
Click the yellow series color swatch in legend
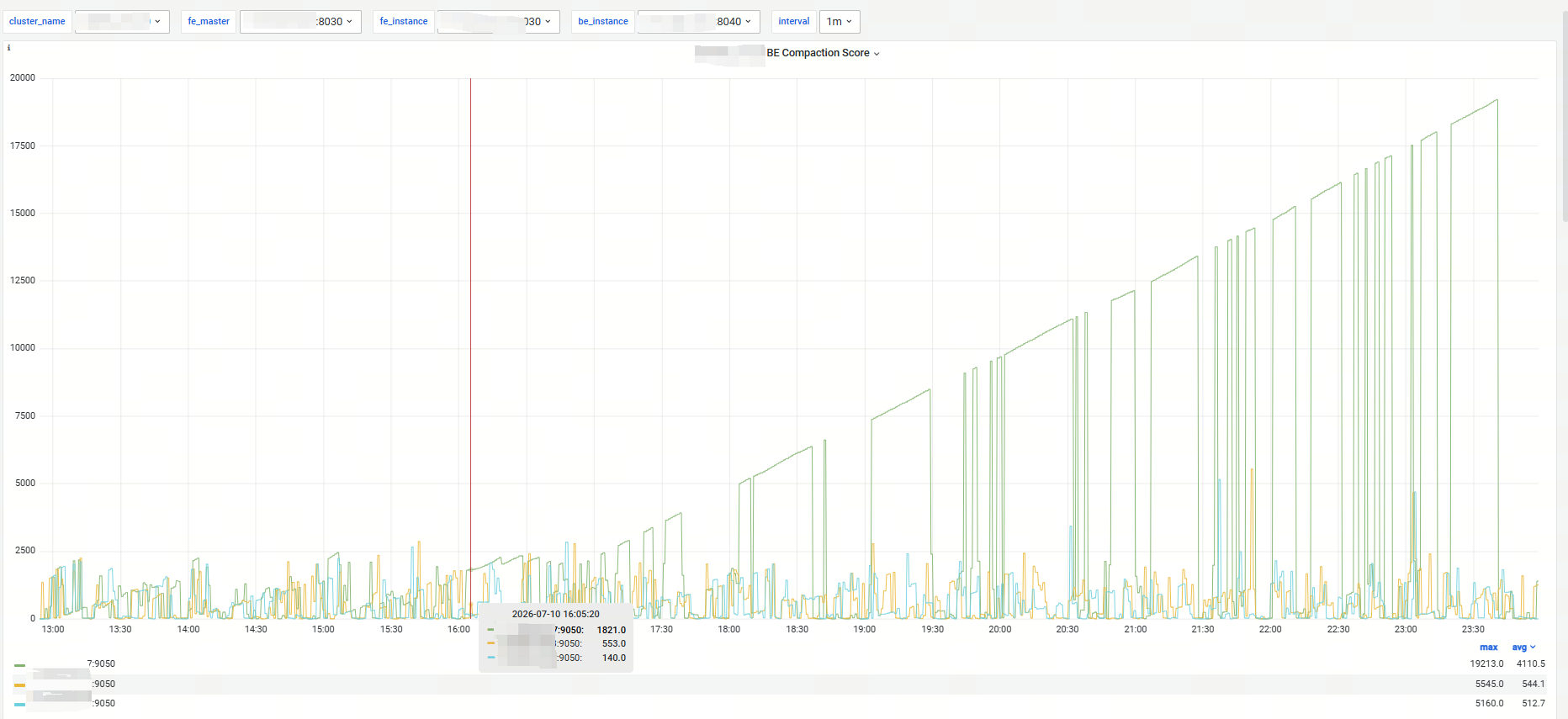click(x=19, y=685)
